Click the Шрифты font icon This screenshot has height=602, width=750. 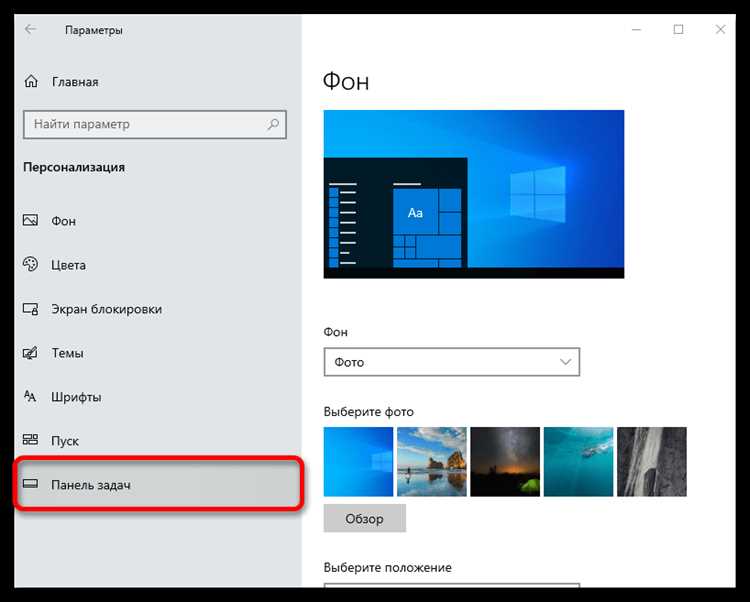[30, 396]
